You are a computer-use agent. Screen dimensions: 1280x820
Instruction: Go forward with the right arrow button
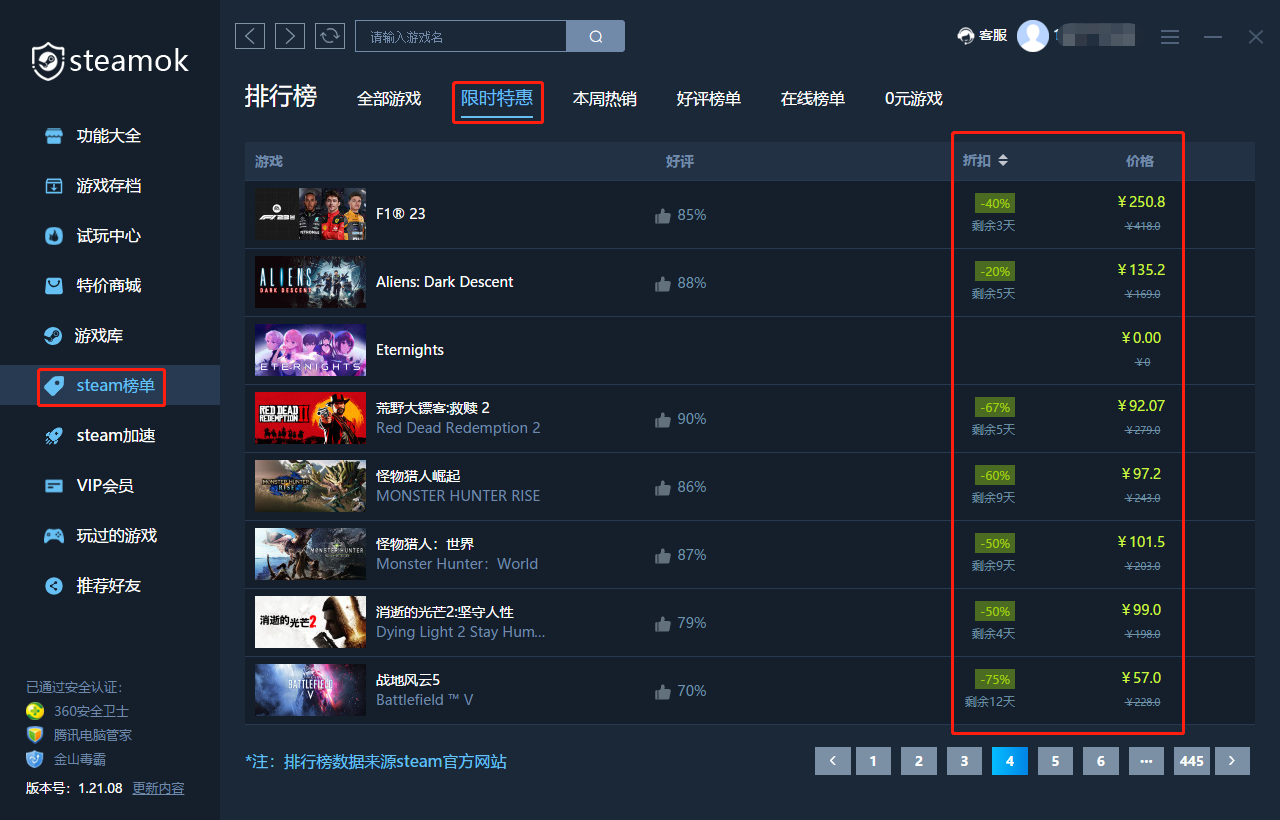(290, 36)
